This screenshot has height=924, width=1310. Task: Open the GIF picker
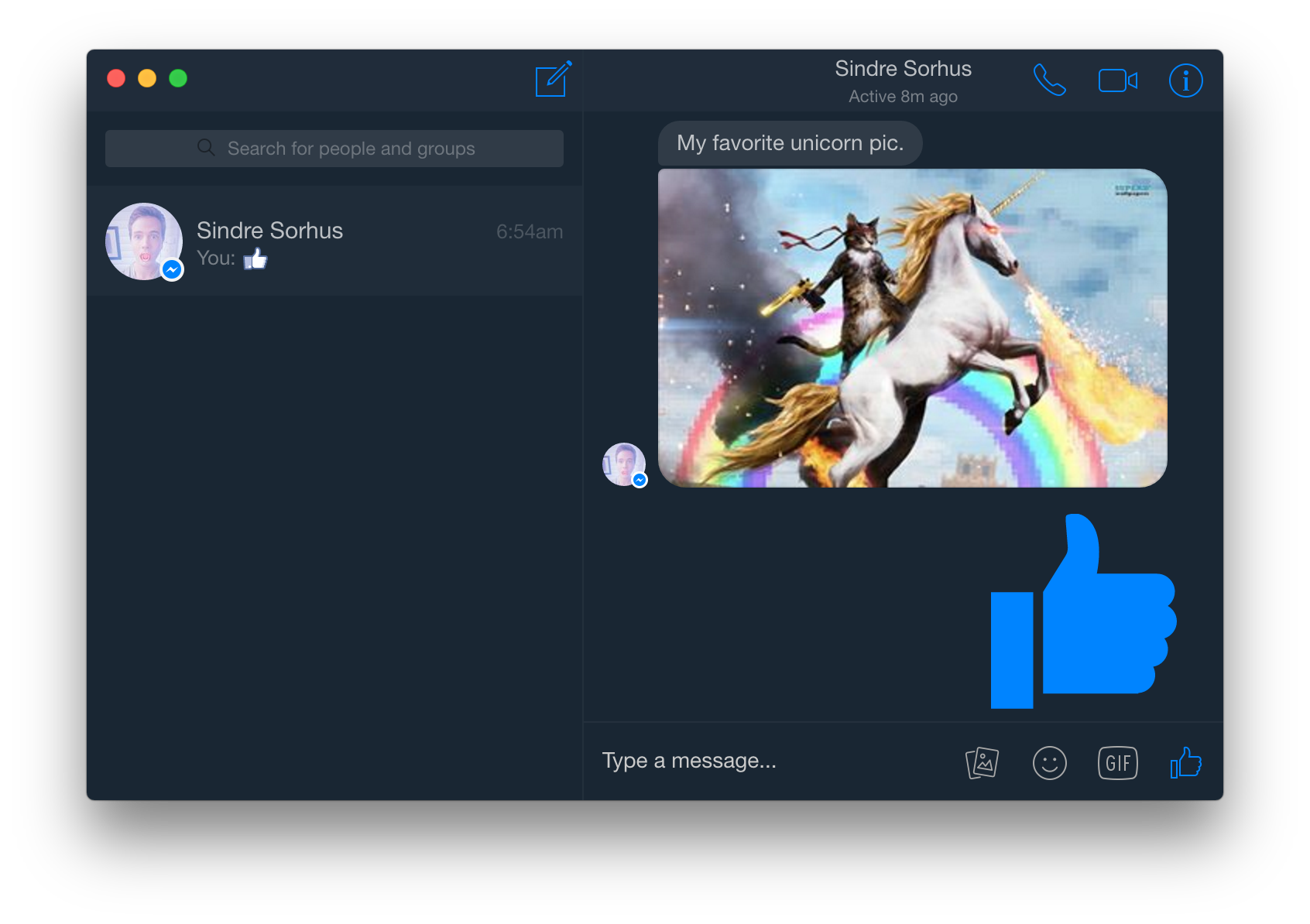click(x=1117, y=762)
